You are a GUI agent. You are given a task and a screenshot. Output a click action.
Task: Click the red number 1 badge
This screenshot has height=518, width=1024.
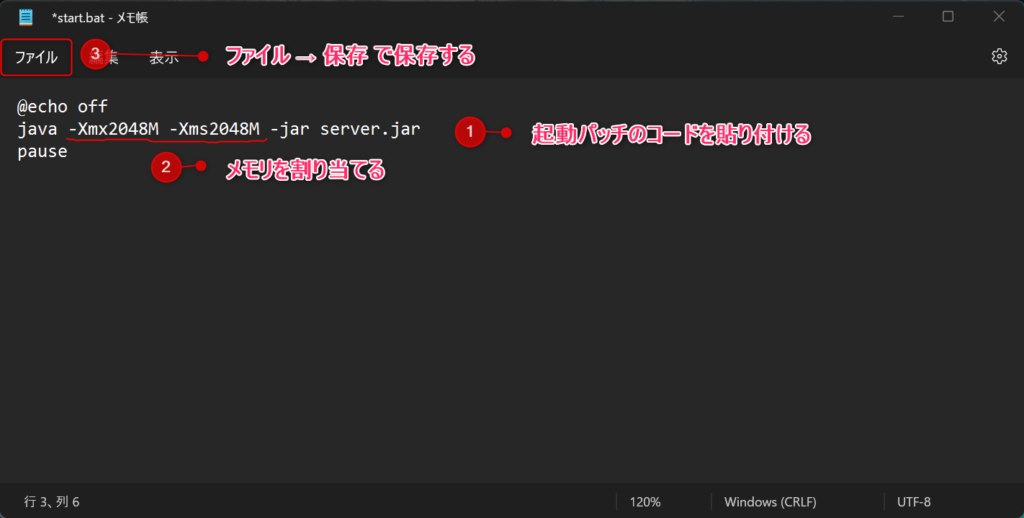pyautogui.click(x=470, y=133)
